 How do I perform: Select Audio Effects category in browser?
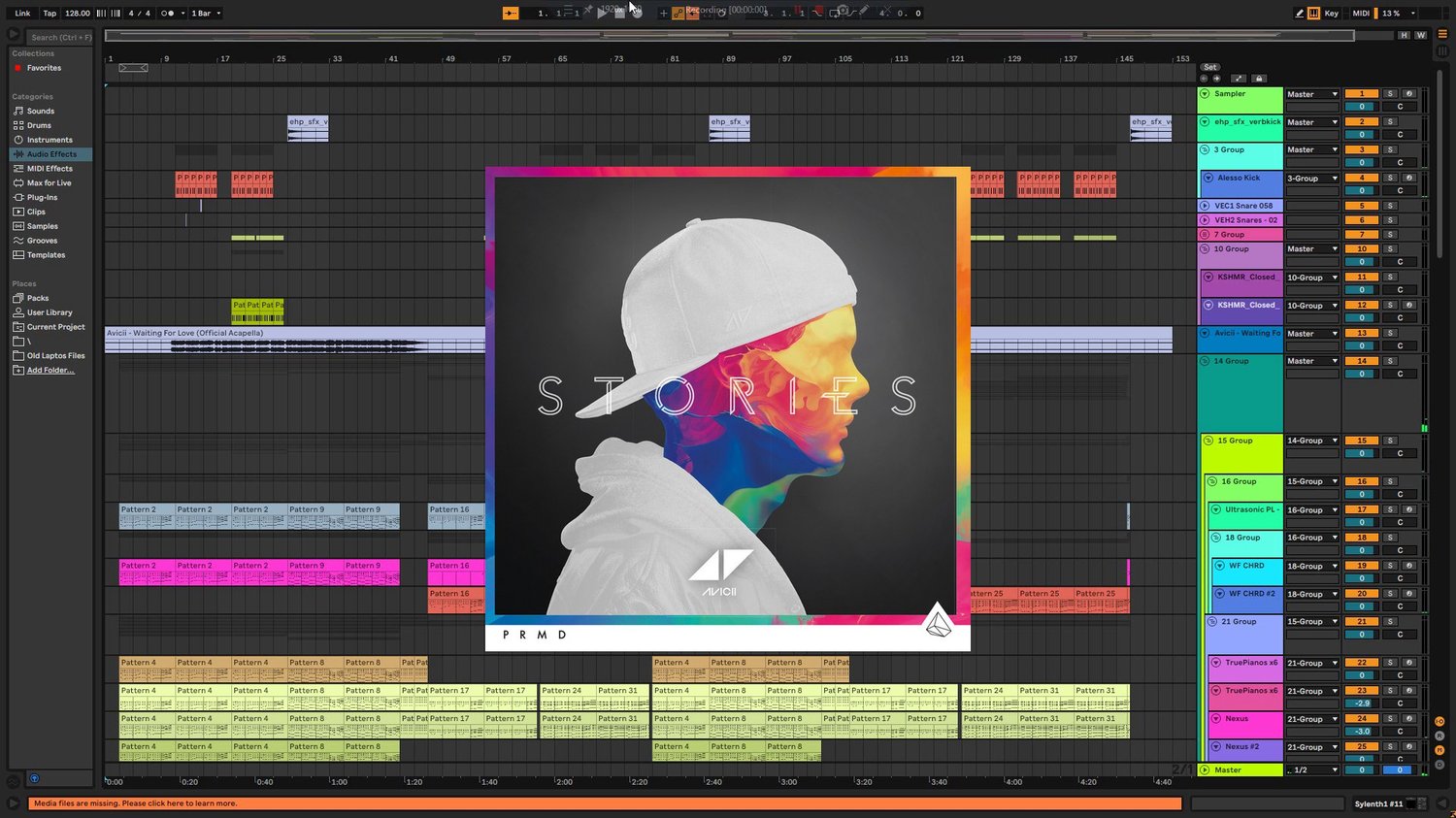pyautogui.click(x=51, y=154)
